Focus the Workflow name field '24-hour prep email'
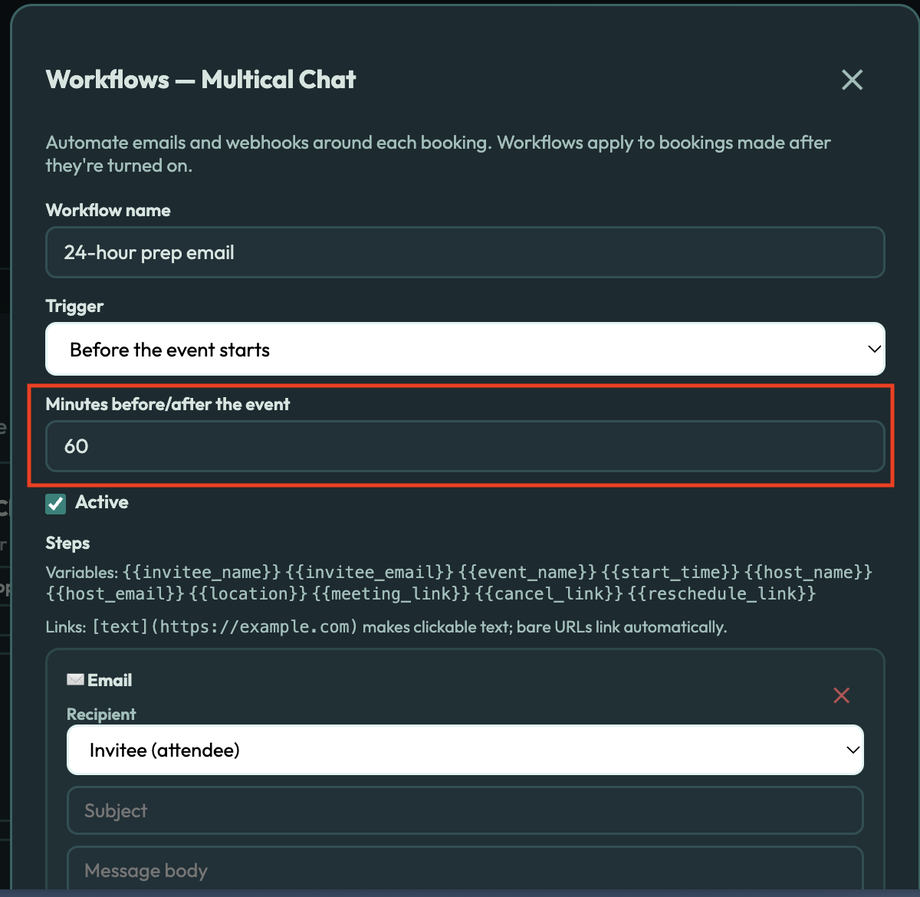This screenshot has width=920, height=897. pyautogui.click(x=465, y=252)
